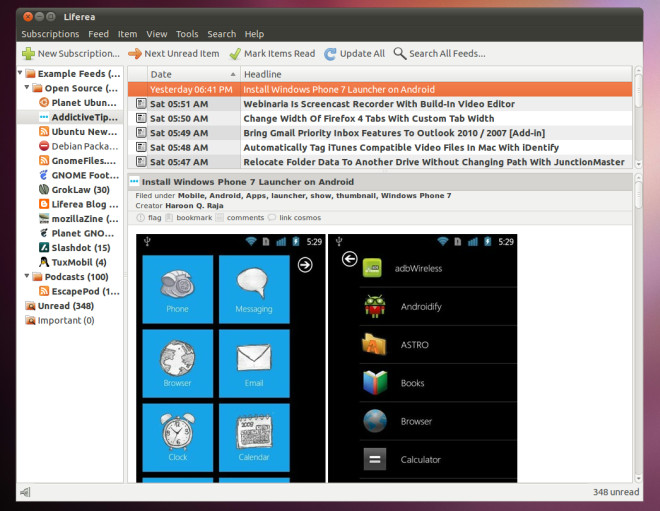This screenshot has width=660, height=511.
Task: Click scroll down arrow of headline list
Action: (x=639, y=164)
